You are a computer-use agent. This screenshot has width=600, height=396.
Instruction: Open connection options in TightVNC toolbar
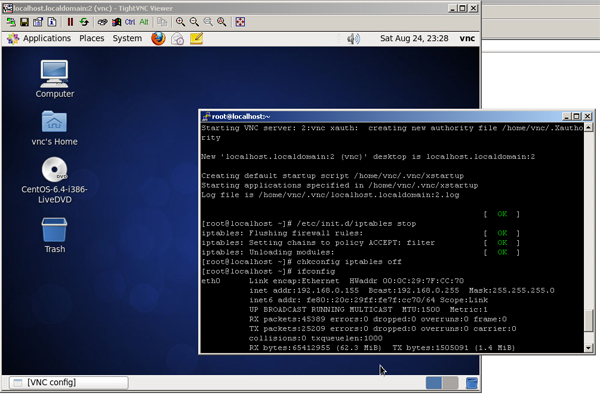click(38, 22)
